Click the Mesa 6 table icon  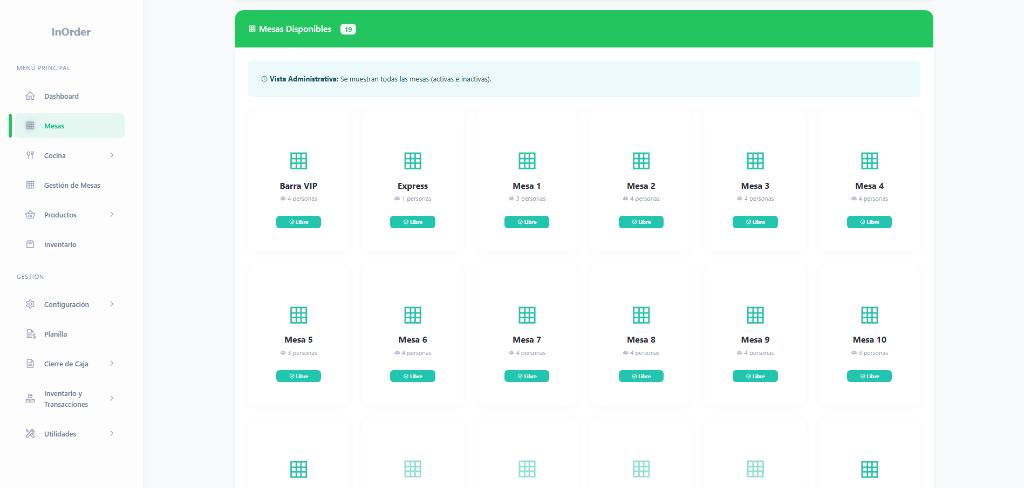(413, 315)
